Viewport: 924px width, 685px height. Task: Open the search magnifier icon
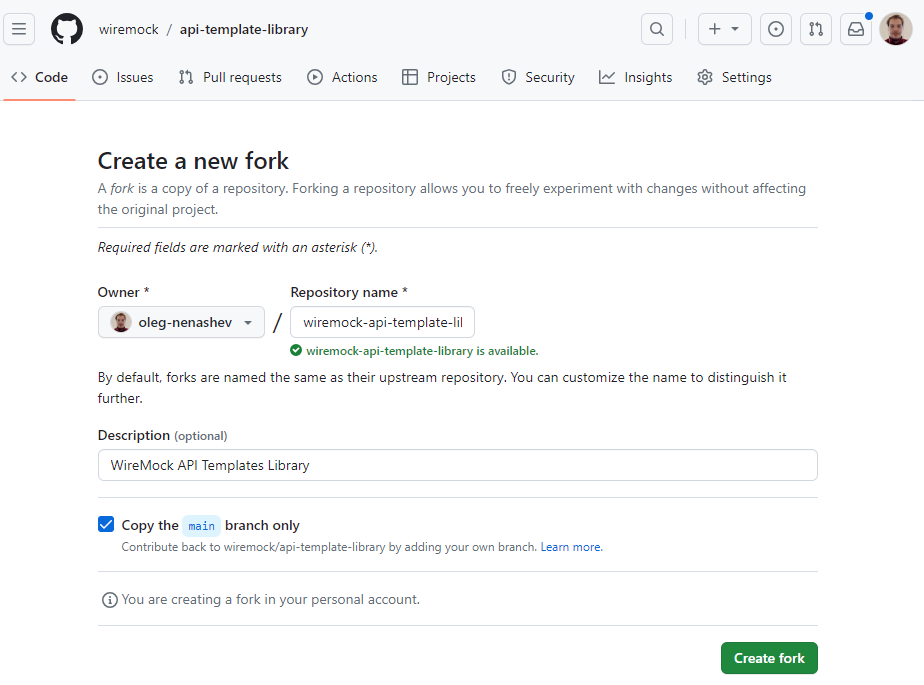point(657,29)
